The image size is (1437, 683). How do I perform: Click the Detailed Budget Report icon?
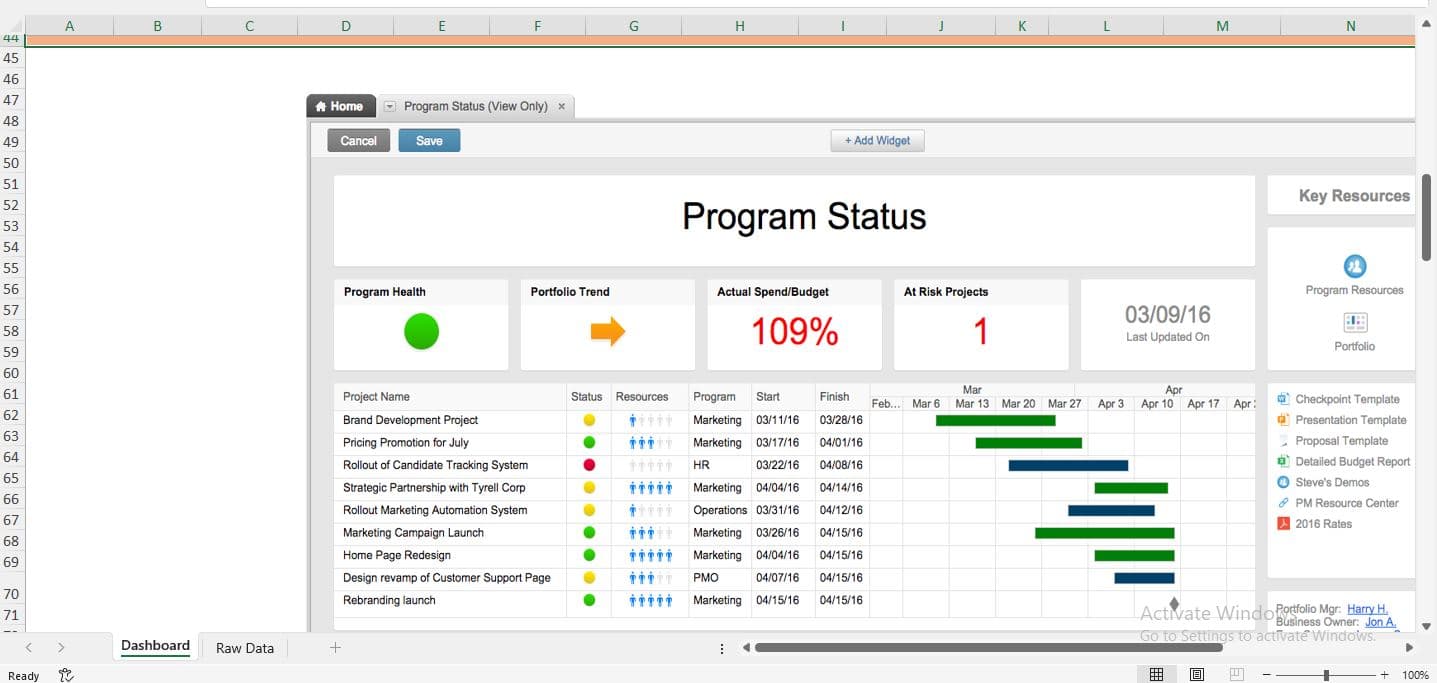point(1283,462)
